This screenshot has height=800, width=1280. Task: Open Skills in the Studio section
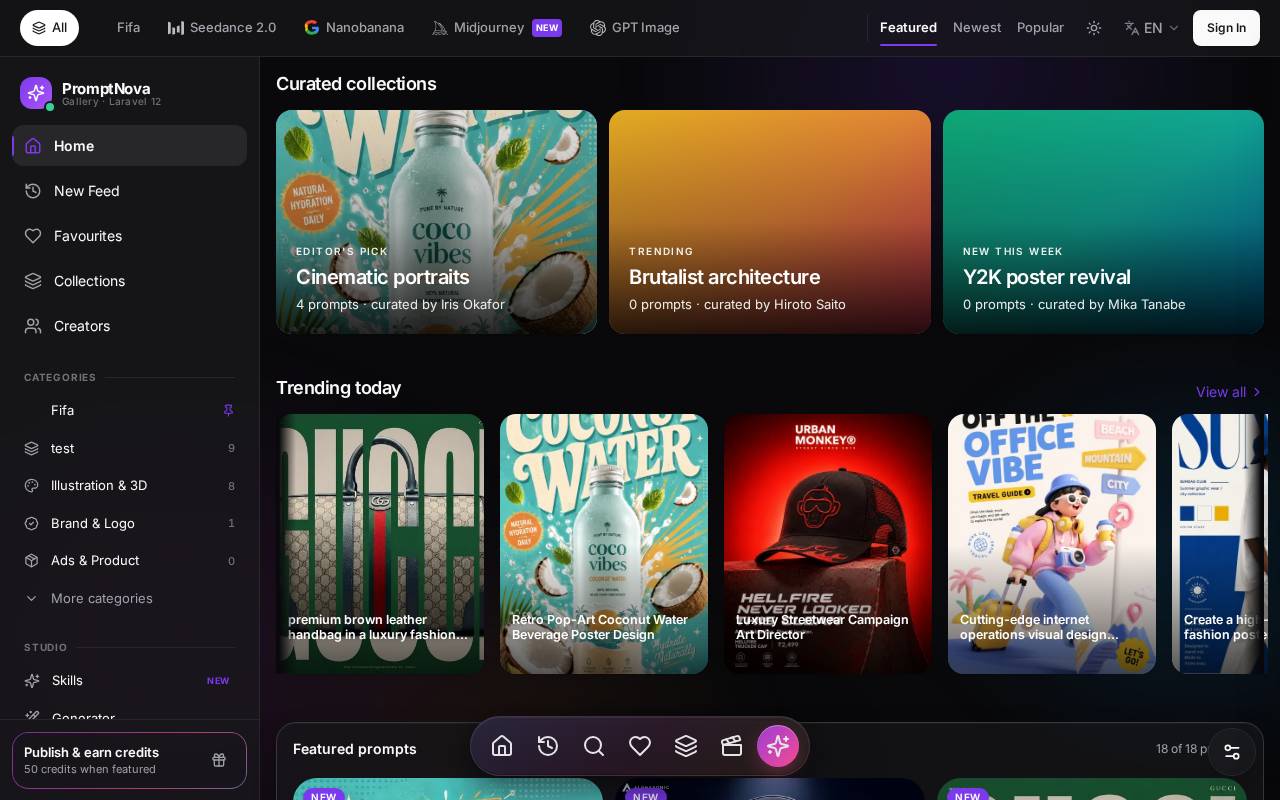pos(130,680)
